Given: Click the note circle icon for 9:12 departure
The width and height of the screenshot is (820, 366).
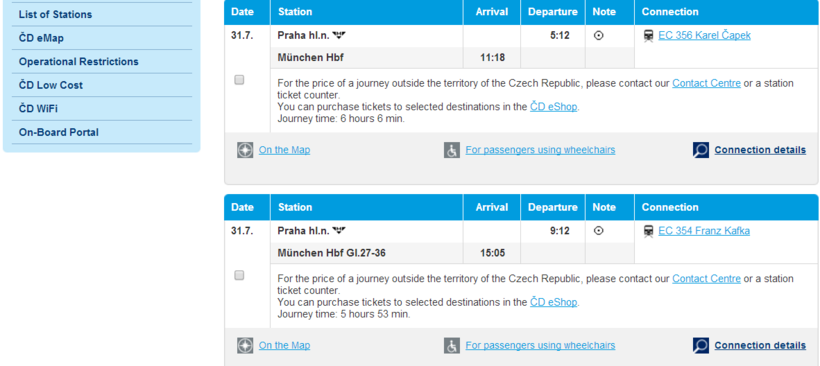Looking at the screenshot, I should coord(599,231).
